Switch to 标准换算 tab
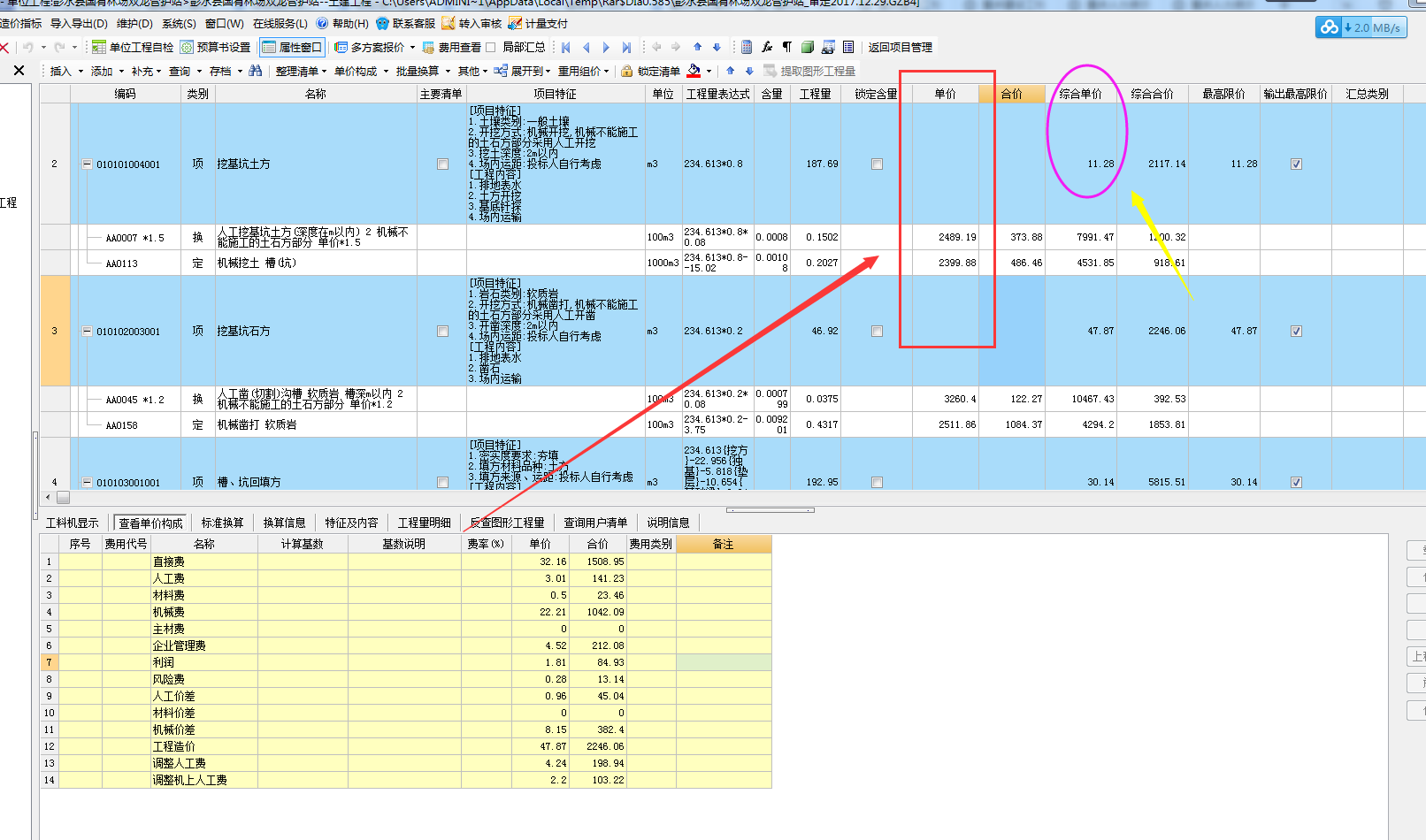 (222, 523)
